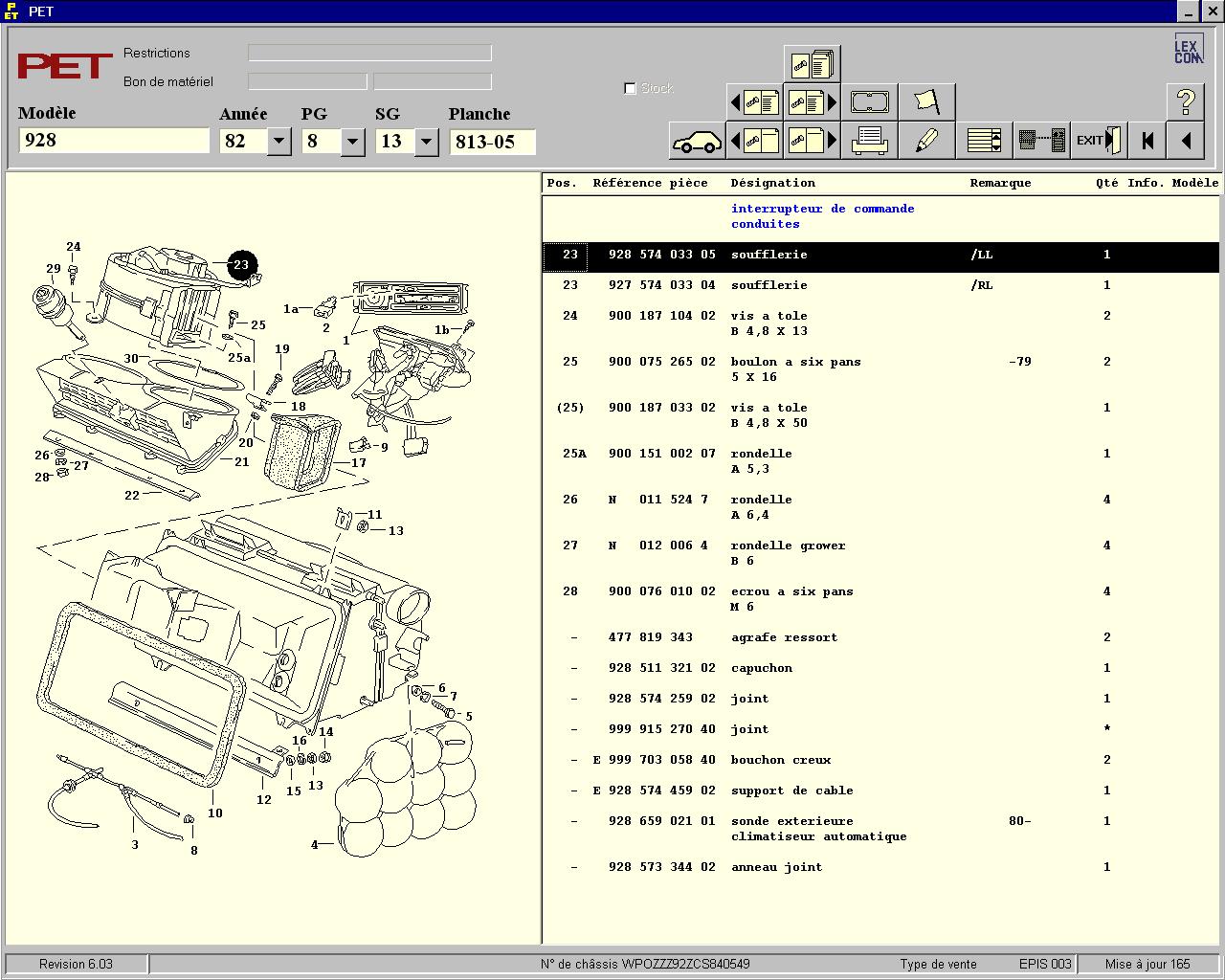This screenshot has height=980, width=1225.
Task: Click callout number 4 in diagram
Action: point(314,844)
